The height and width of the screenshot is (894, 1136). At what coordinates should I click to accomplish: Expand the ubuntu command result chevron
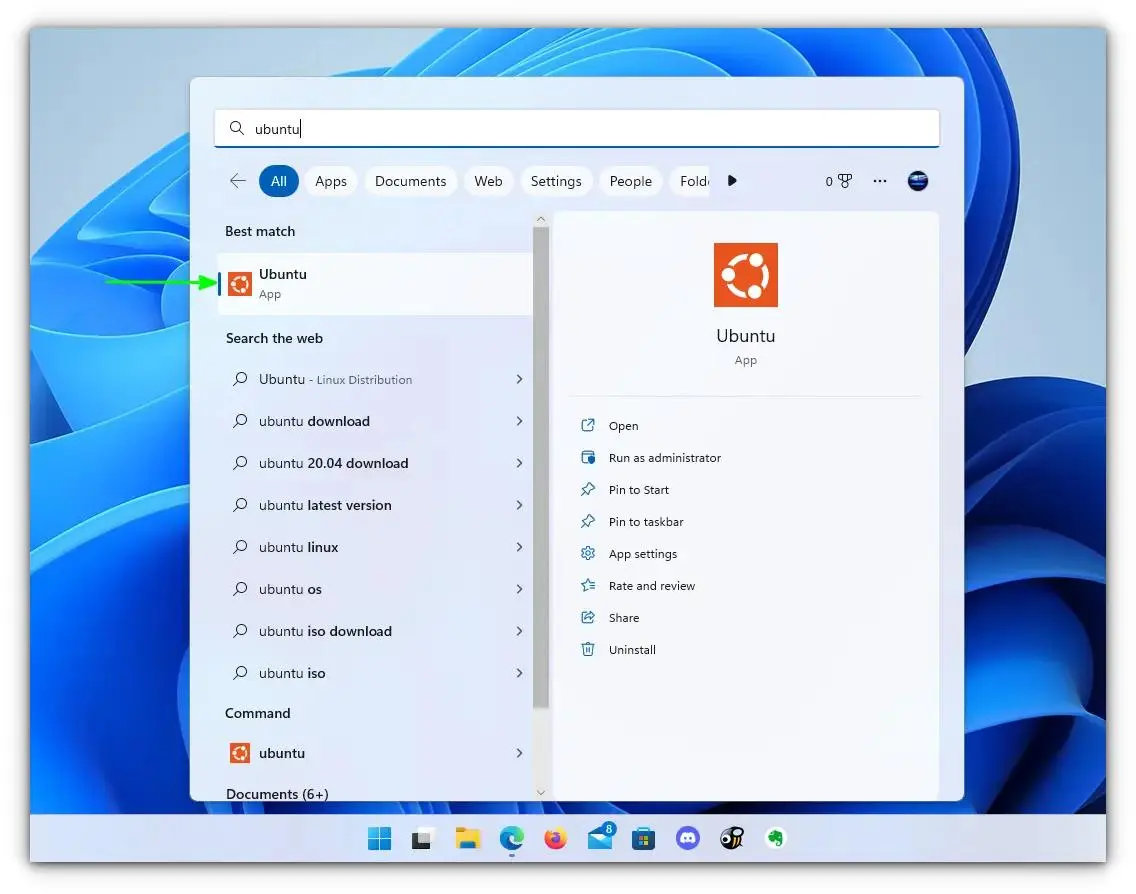tap(519, 753)
